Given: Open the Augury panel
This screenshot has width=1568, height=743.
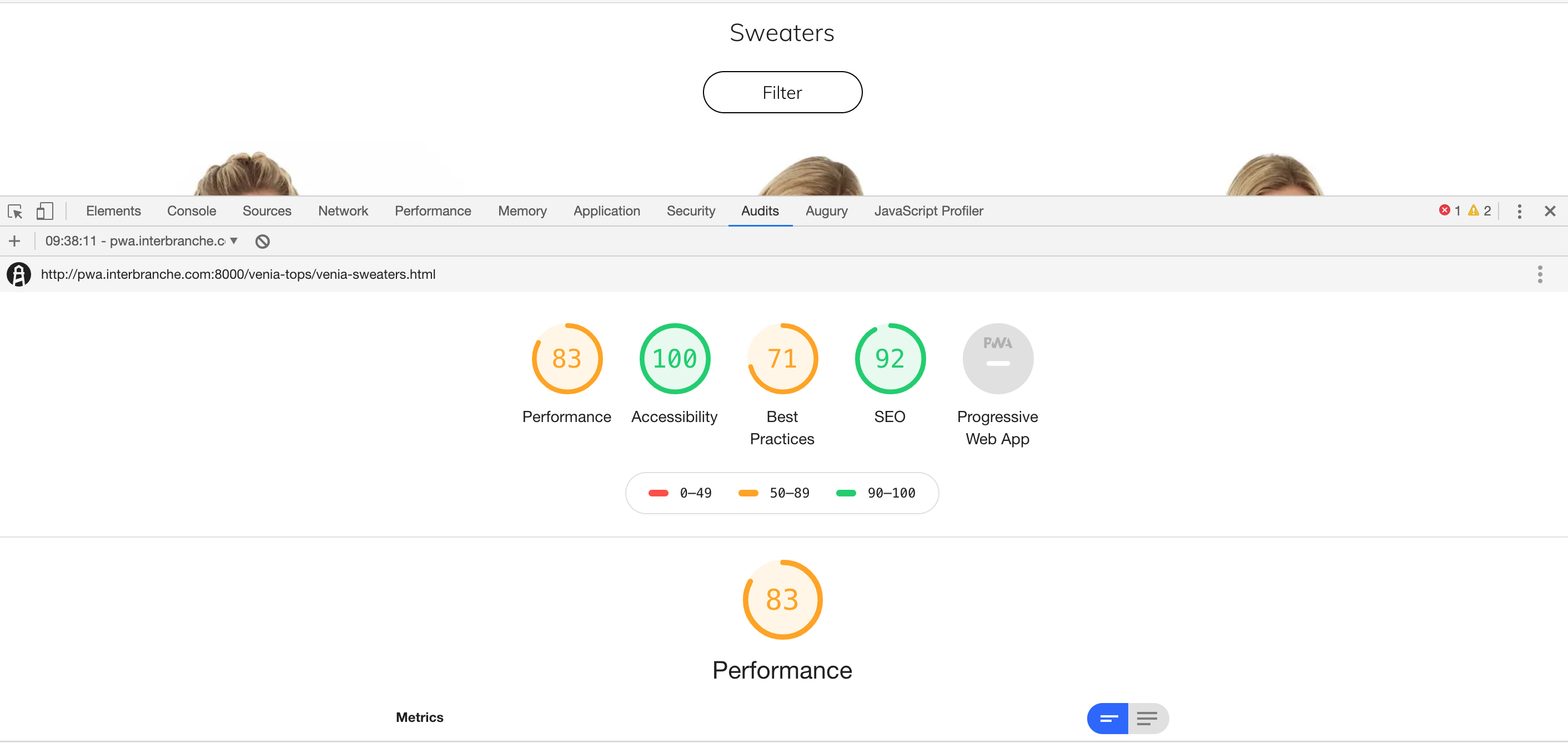Looking at the screenshot, I should [x=826, y=210].
